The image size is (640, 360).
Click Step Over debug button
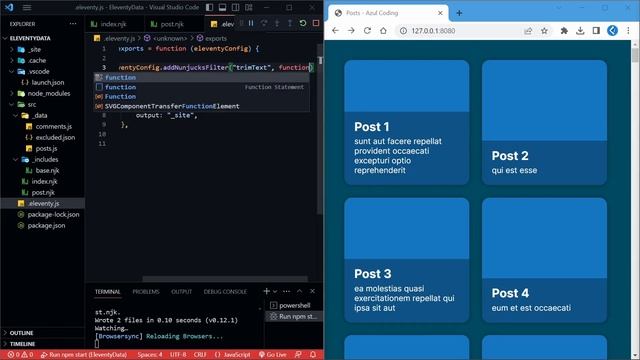pos(264,23)
